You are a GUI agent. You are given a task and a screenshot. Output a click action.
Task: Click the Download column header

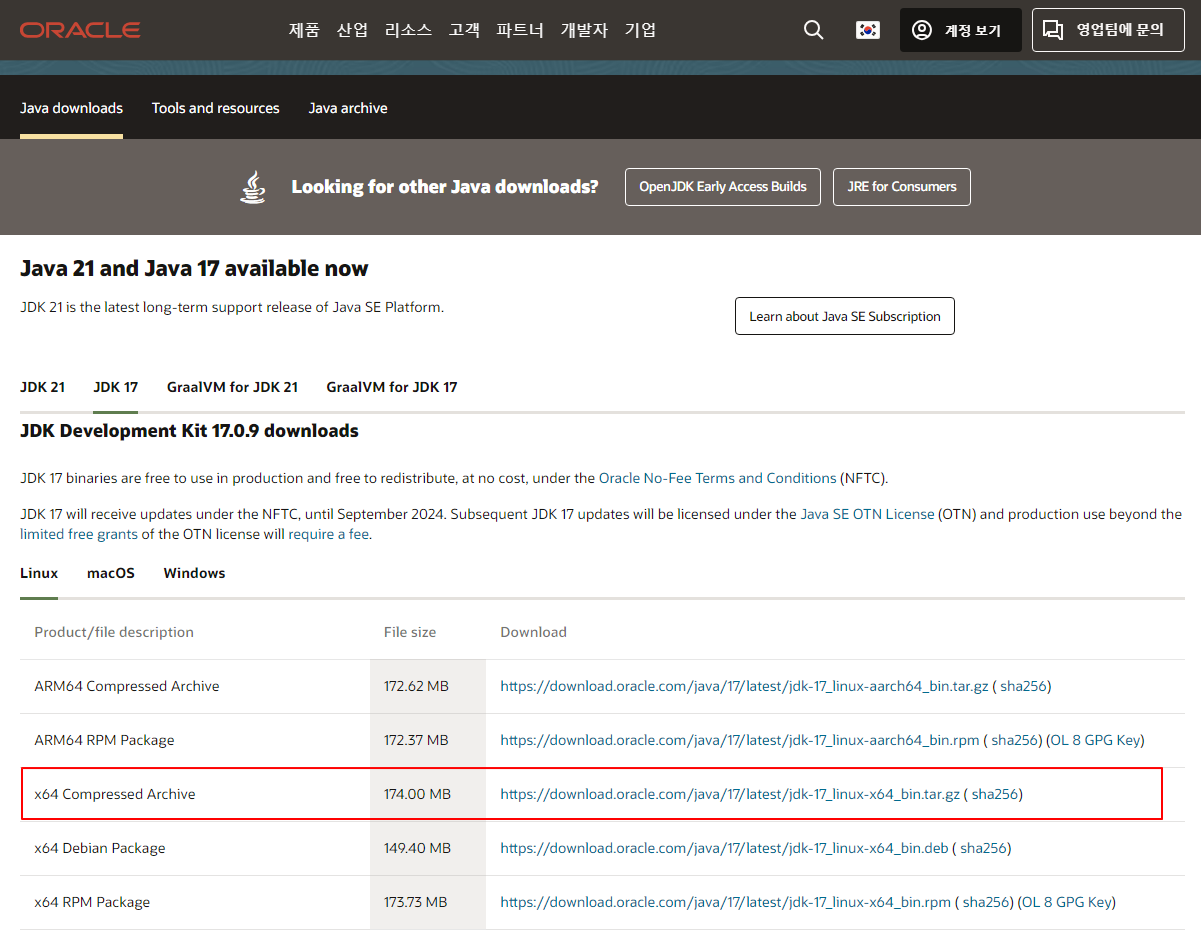coord(534,632)
